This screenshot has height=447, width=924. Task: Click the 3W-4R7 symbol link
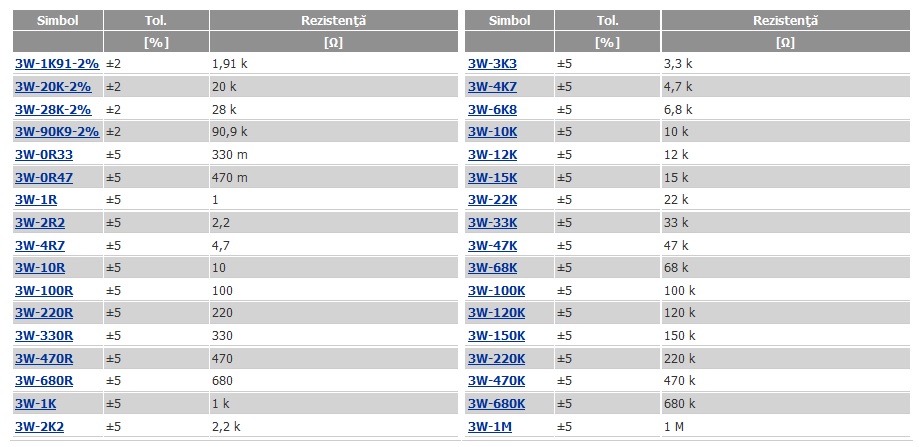[x=40, y=245]
